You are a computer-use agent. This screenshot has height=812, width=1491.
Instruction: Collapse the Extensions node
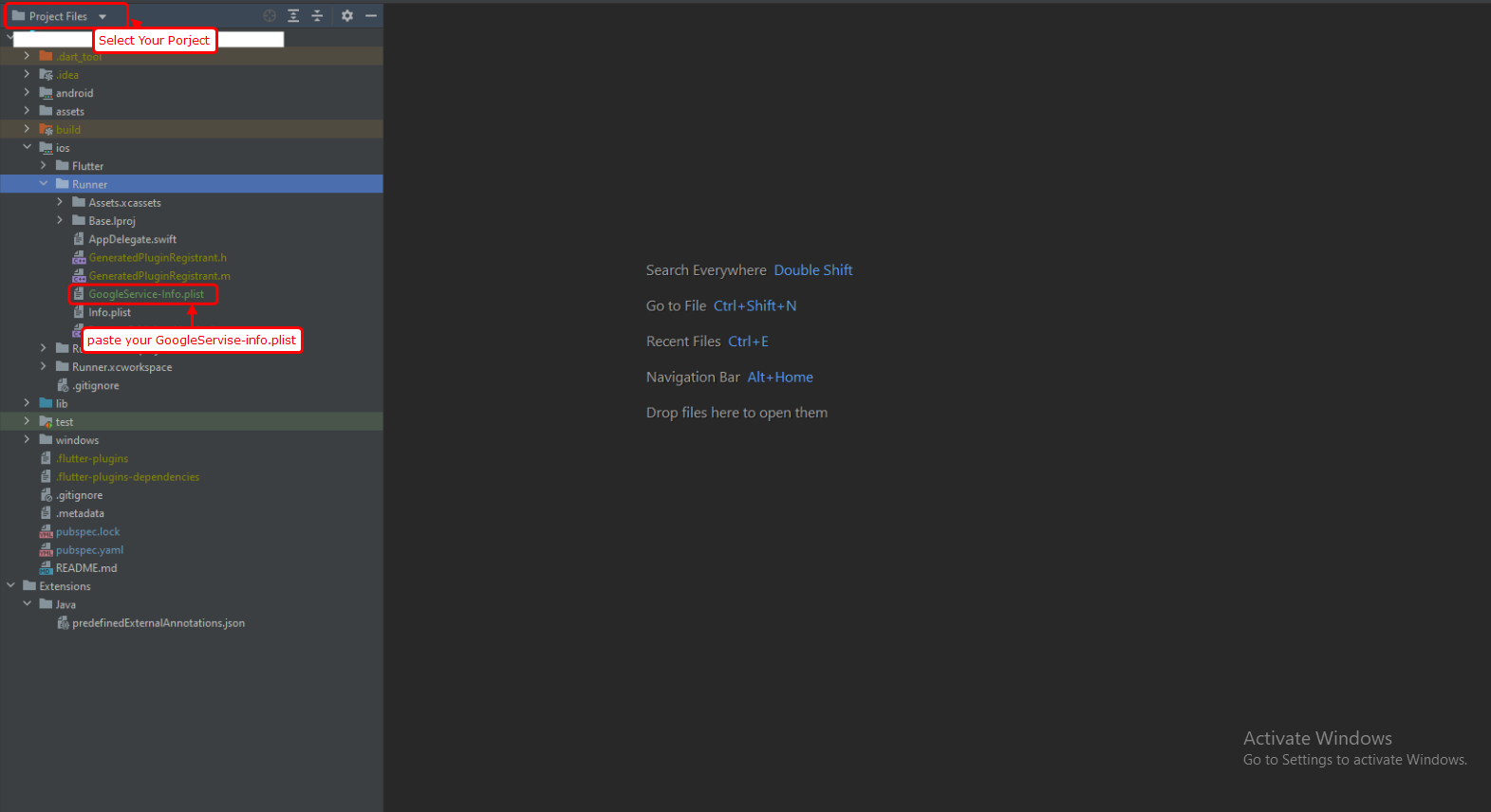(10, 586)
